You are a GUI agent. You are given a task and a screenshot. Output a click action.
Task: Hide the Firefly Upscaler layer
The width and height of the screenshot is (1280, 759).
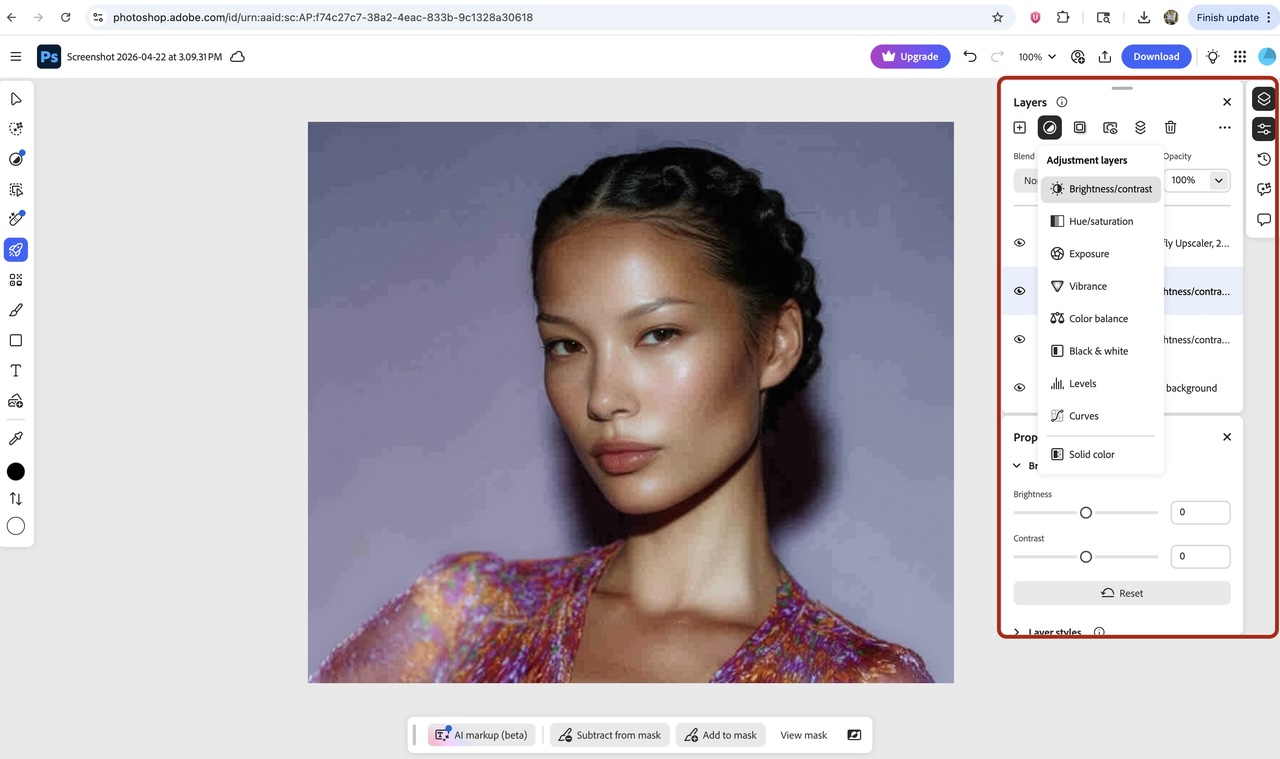[1020, 243]
